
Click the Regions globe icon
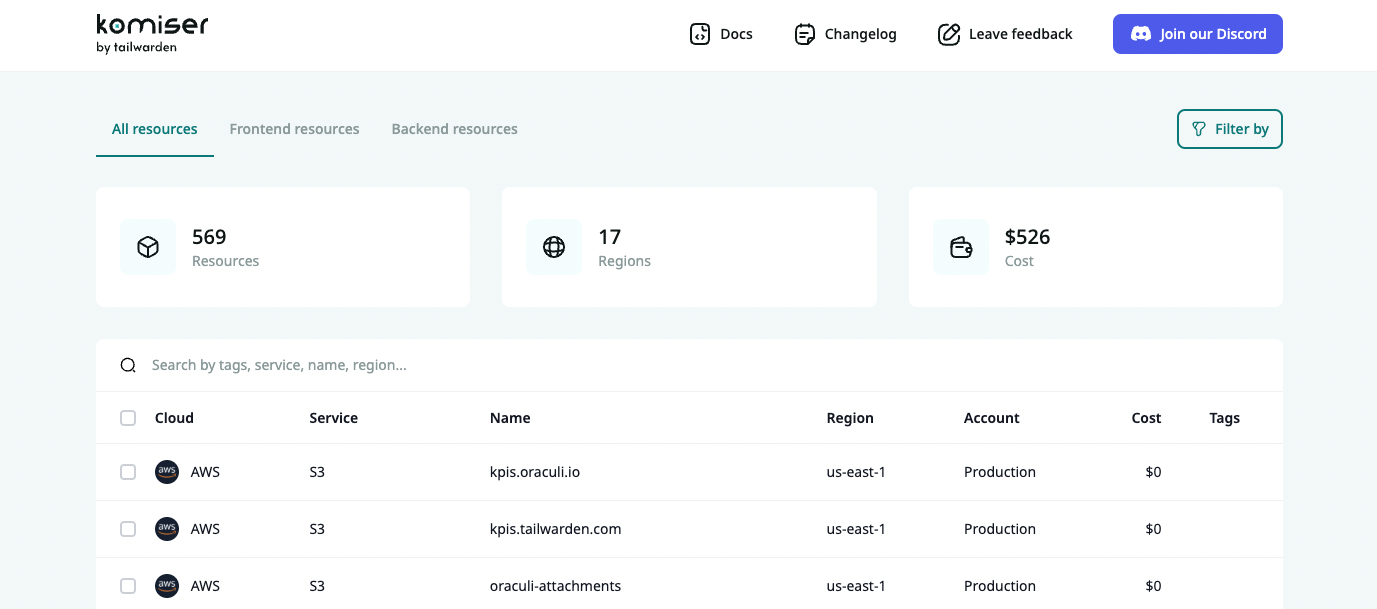click(554, 247)
